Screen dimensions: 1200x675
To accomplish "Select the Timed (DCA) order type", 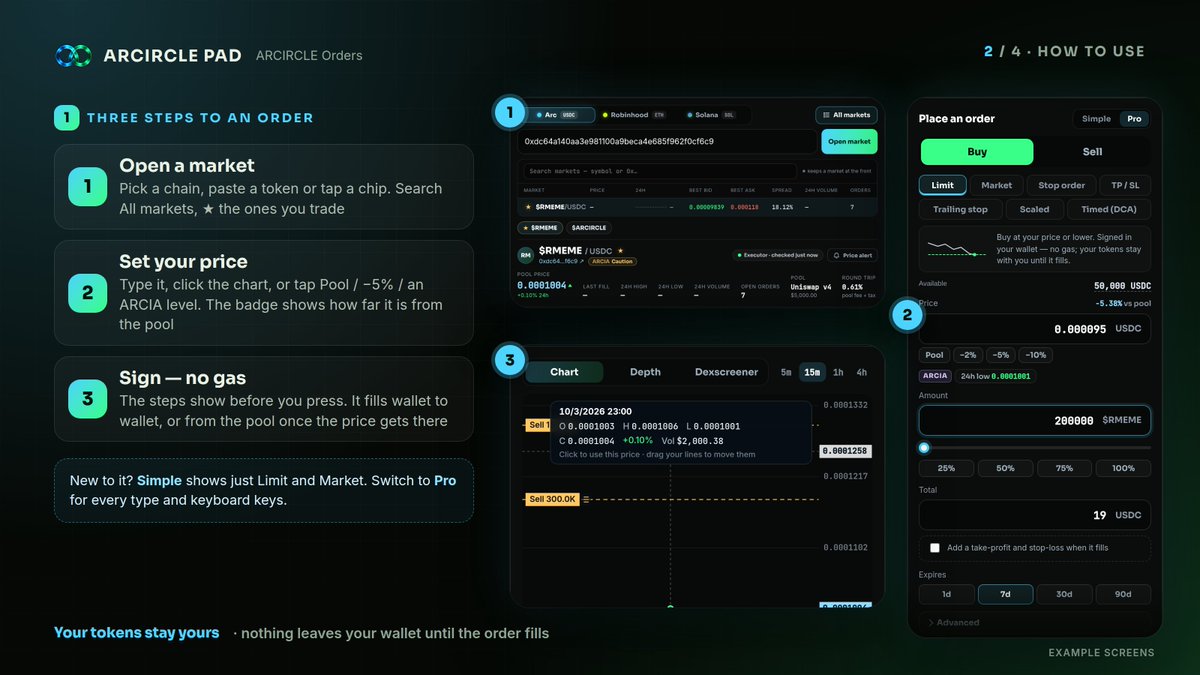I will [1108, 209].
